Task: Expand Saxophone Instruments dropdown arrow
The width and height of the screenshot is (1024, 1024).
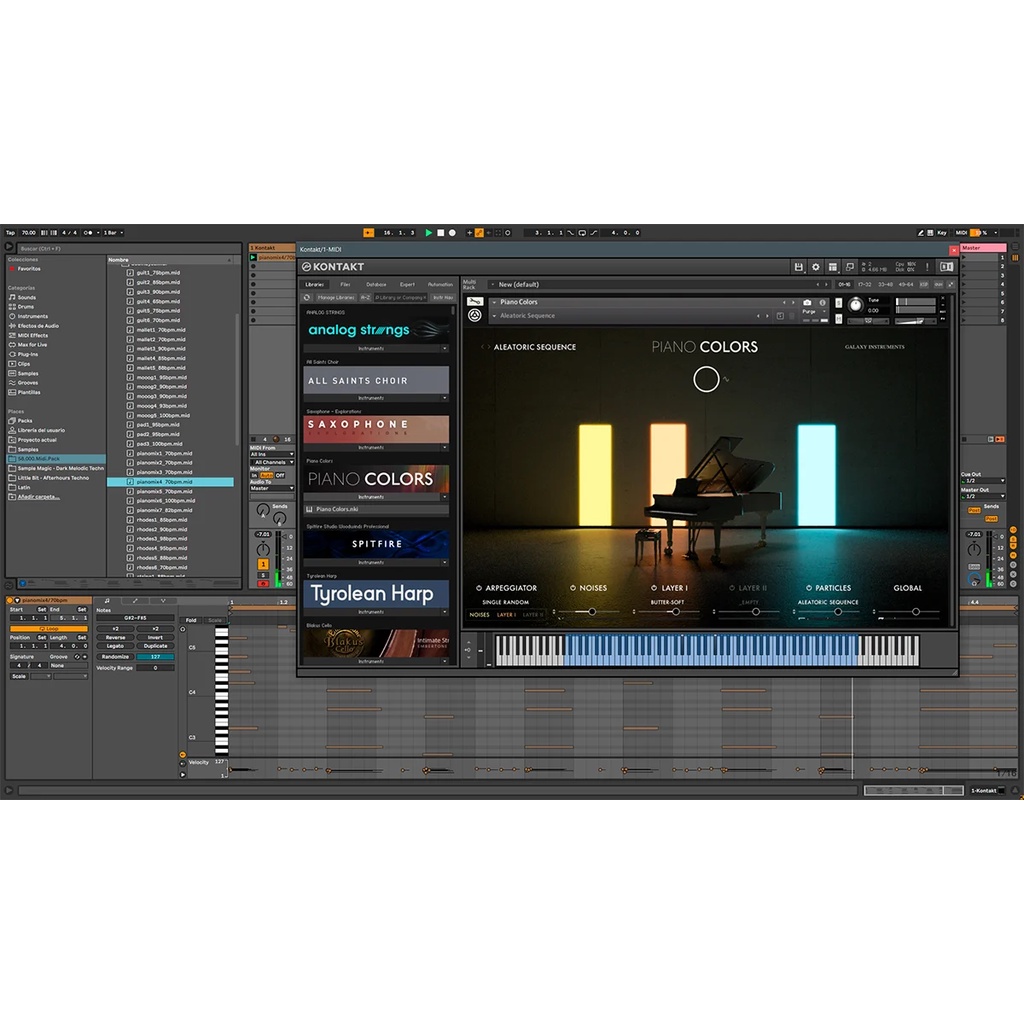Action: click(x=445, y=448)
